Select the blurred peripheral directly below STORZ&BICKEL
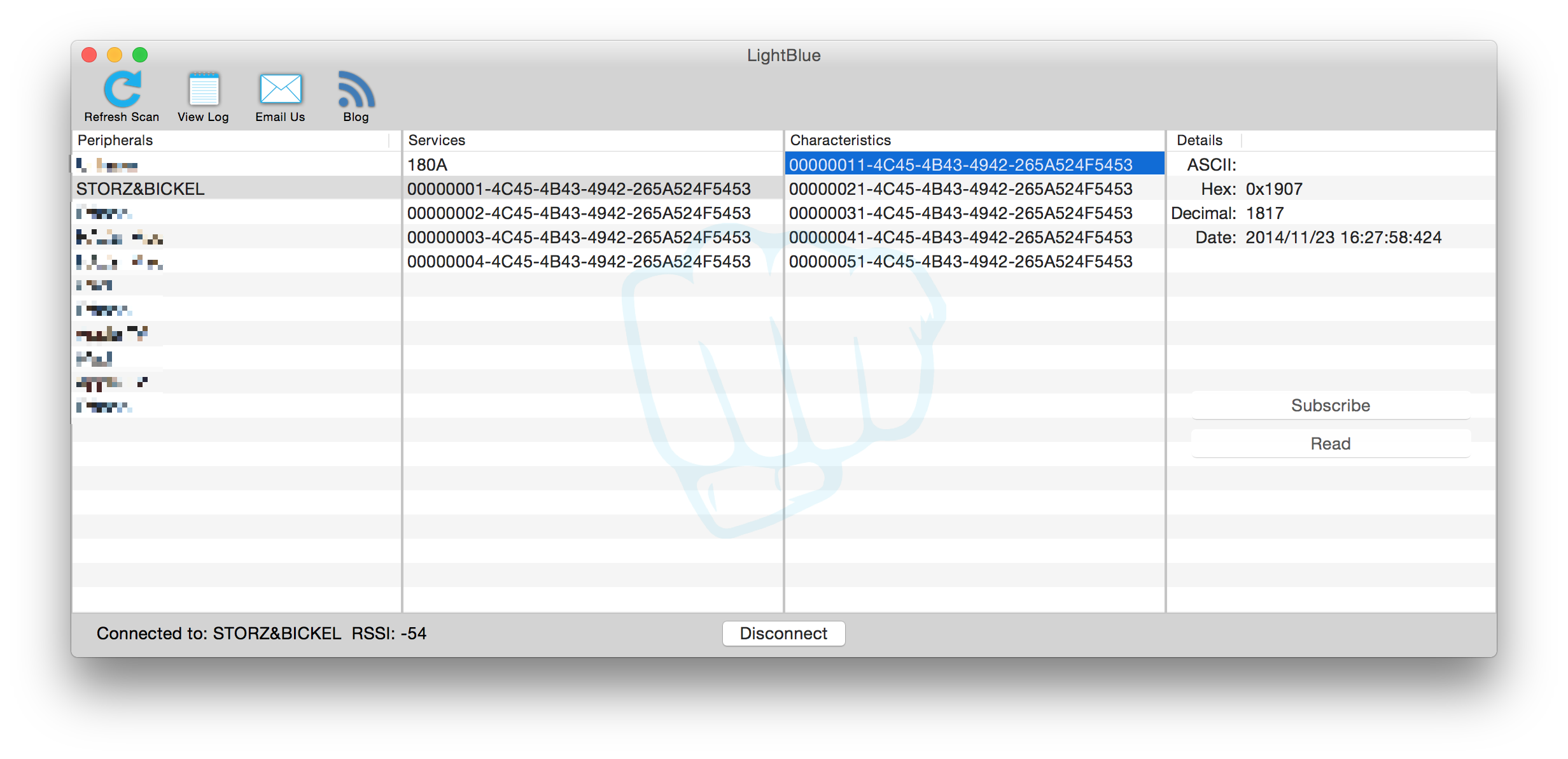 tap(236, 213)
